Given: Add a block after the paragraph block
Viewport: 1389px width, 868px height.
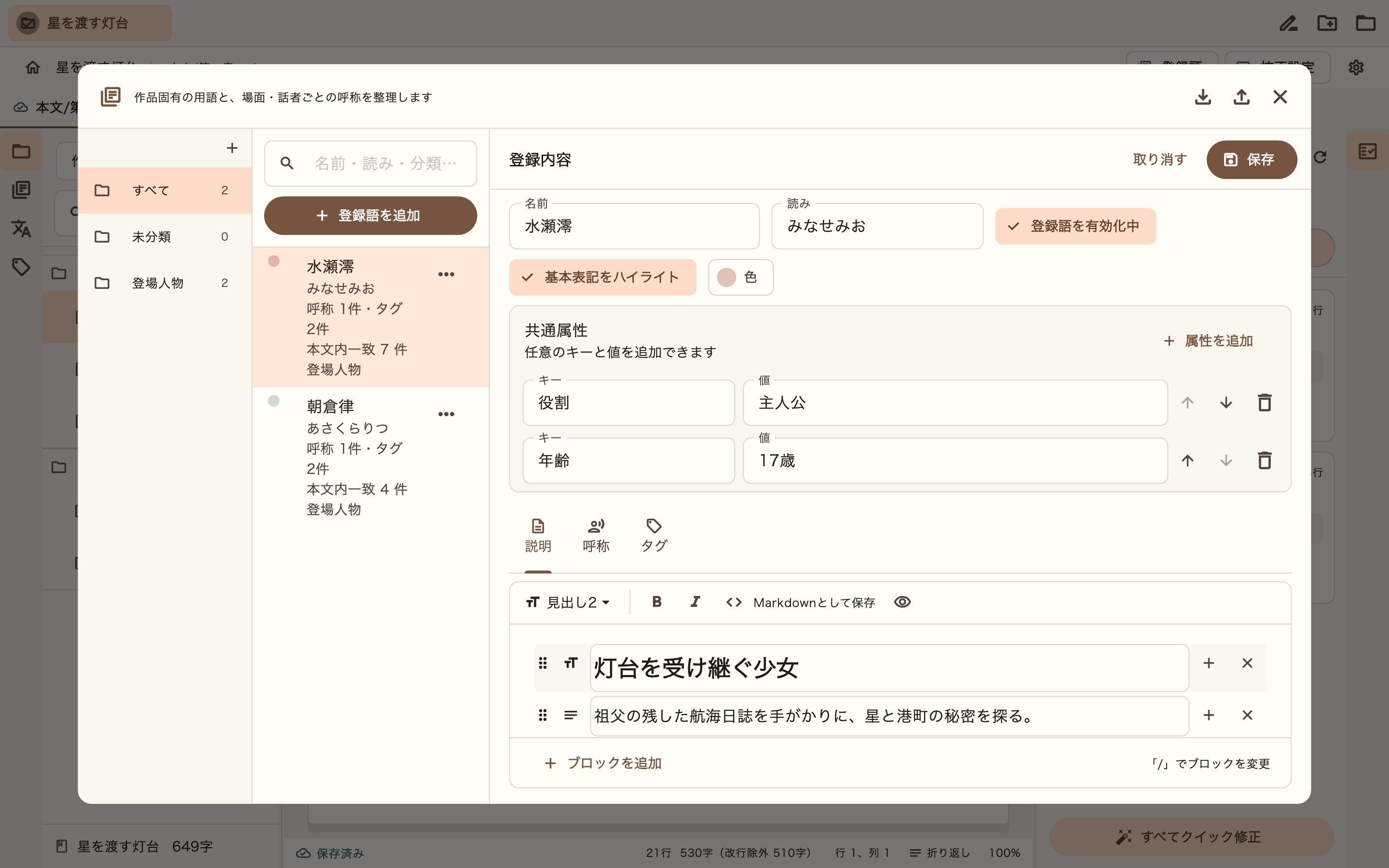Looking at the screenshot, I should coord(1209,715).
